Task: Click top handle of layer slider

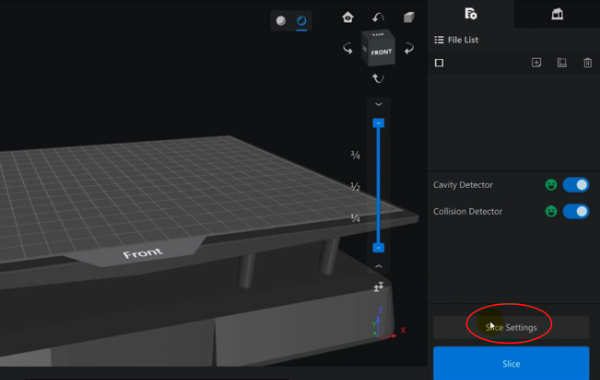Action: click(378, 123)
